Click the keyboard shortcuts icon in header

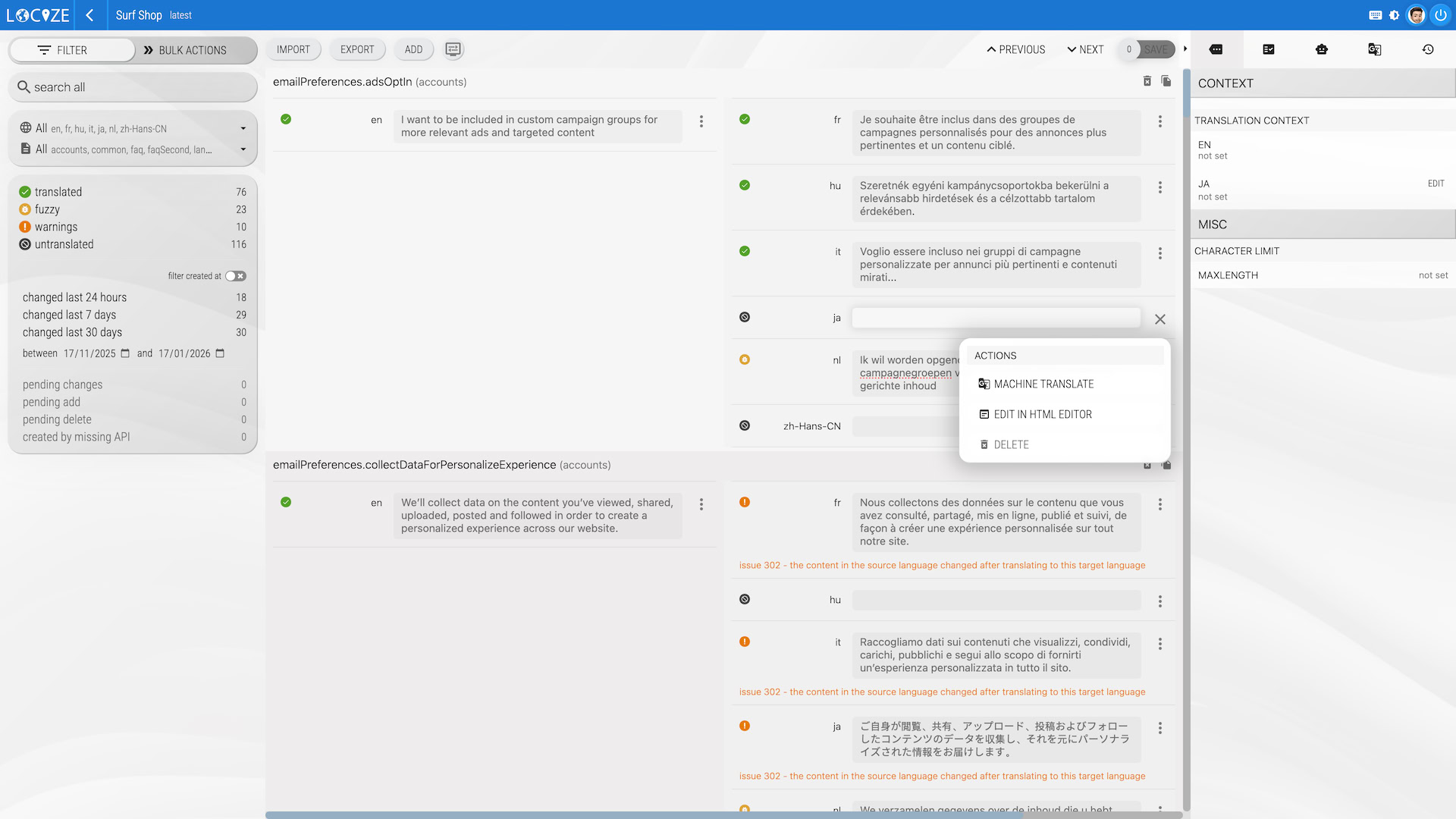1376,15
